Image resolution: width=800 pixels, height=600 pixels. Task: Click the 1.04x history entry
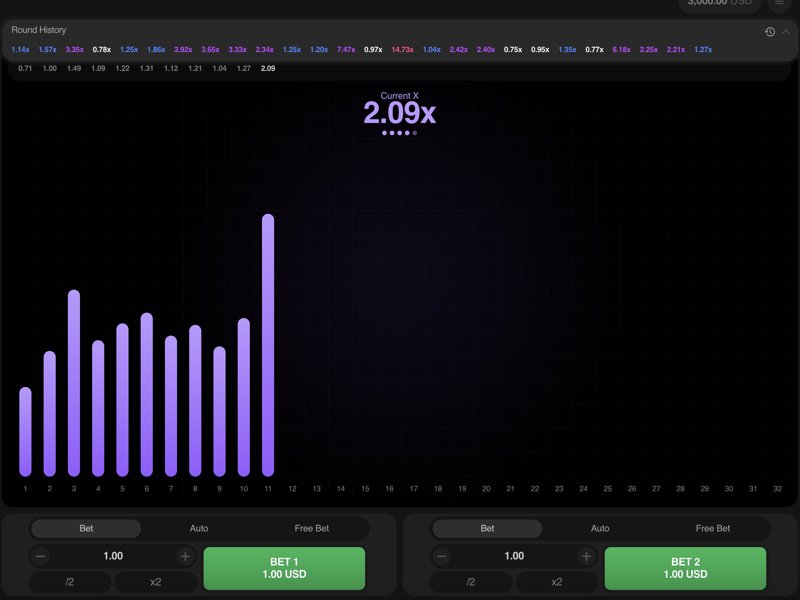tap(432, 49)
